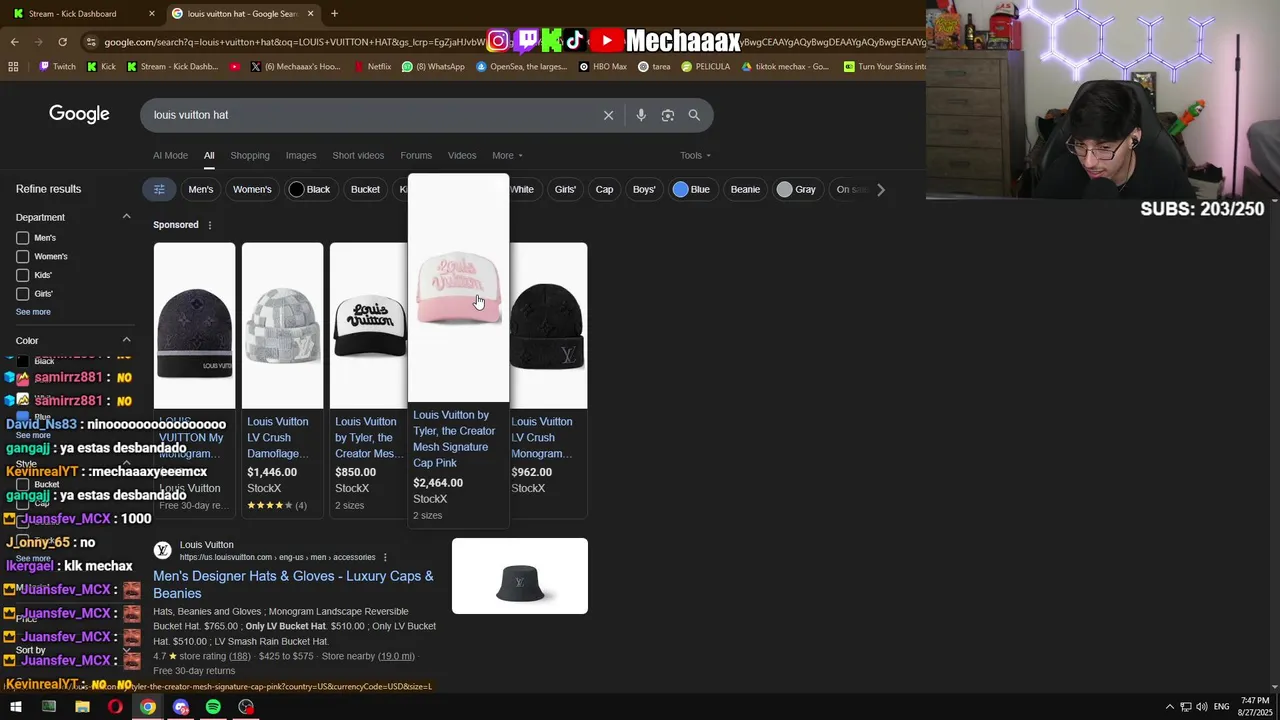This screenshot has height=720, width=1280.
Task: Open a new browser tab with plus icon
Action: [x=334, y=13]
